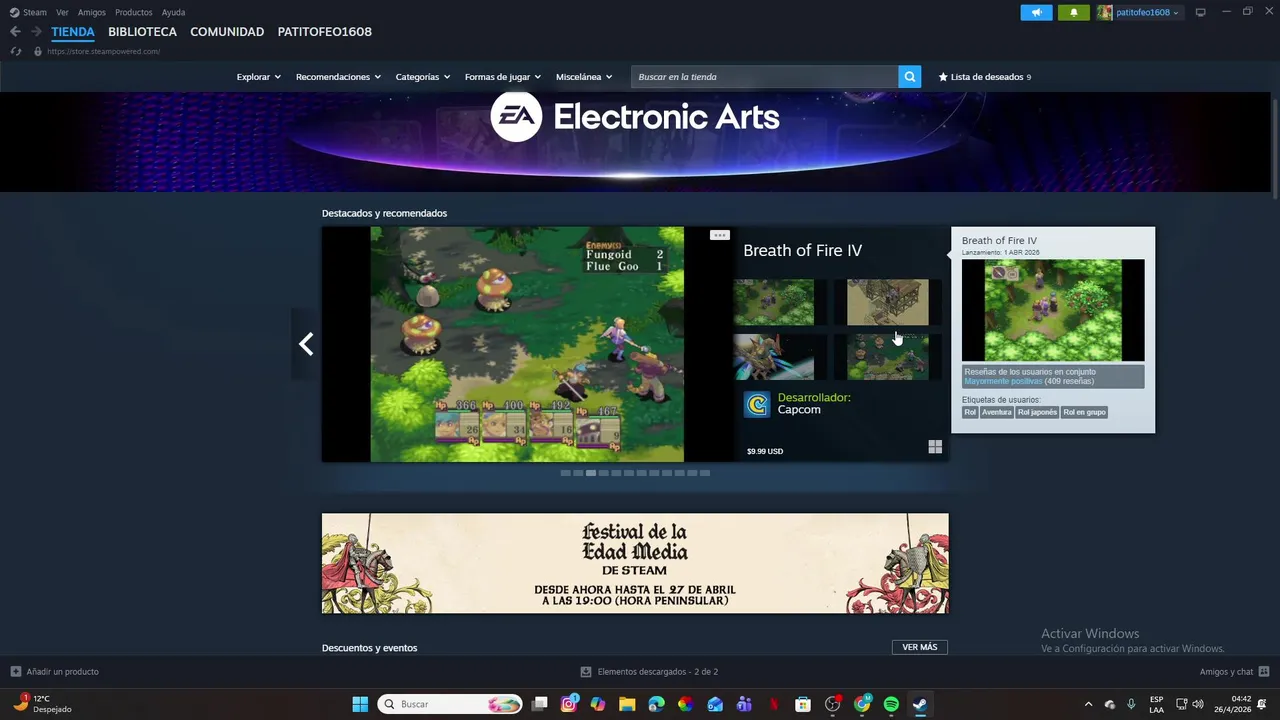Screen dimensions: 1280x720
Task: Open OBS Studio from the taskbar
Action: (832, 704)
